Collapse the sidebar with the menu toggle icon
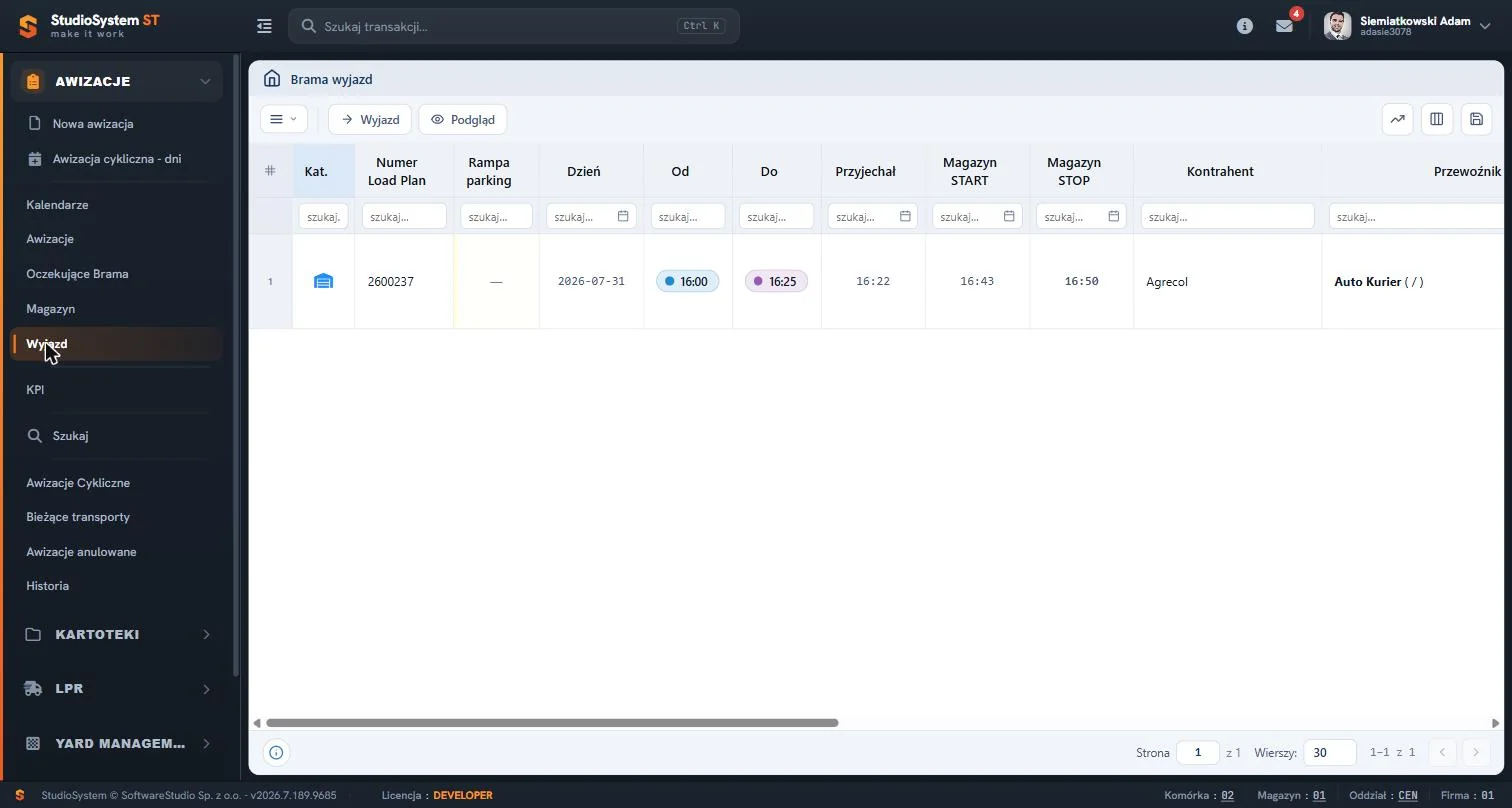 pyautogui.click(x=264, y=26)
